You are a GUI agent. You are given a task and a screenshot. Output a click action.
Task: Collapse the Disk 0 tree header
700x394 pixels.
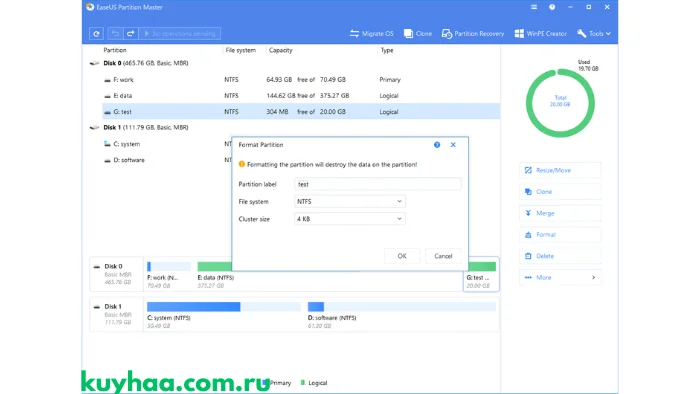[139, 63]
